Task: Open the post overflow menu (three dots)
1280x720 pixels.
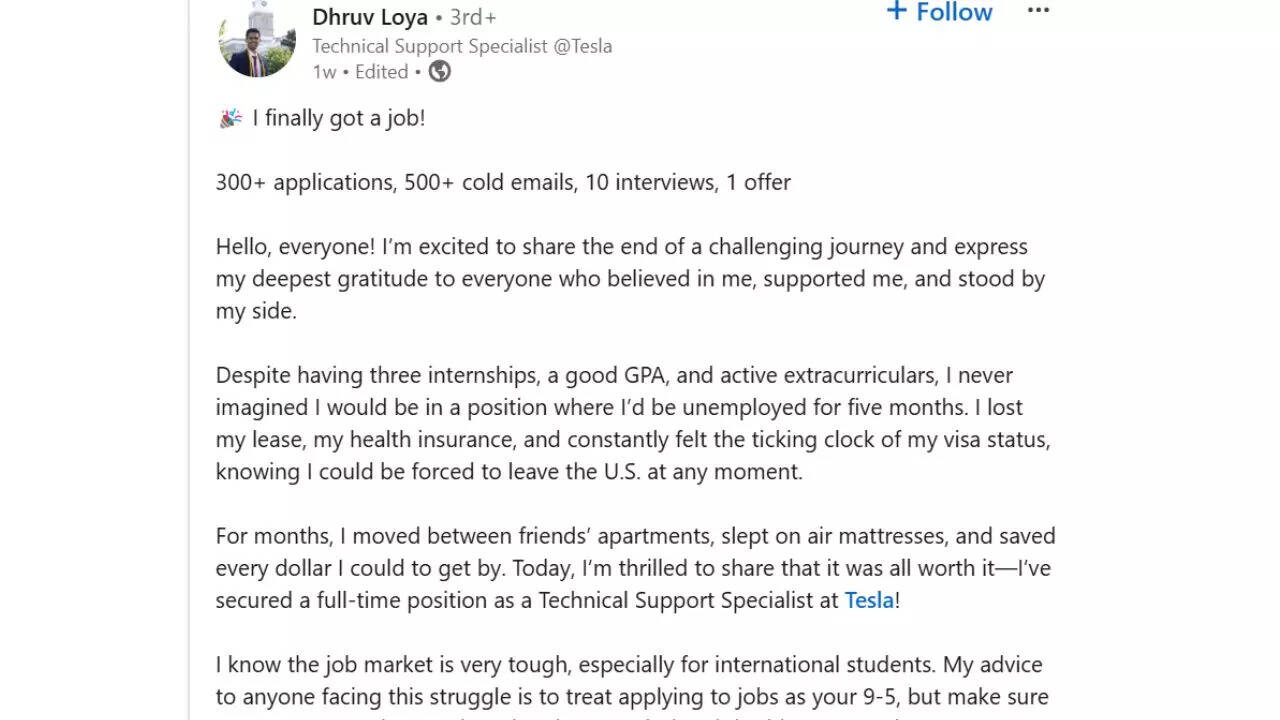Action: [x=1038, y=10]
